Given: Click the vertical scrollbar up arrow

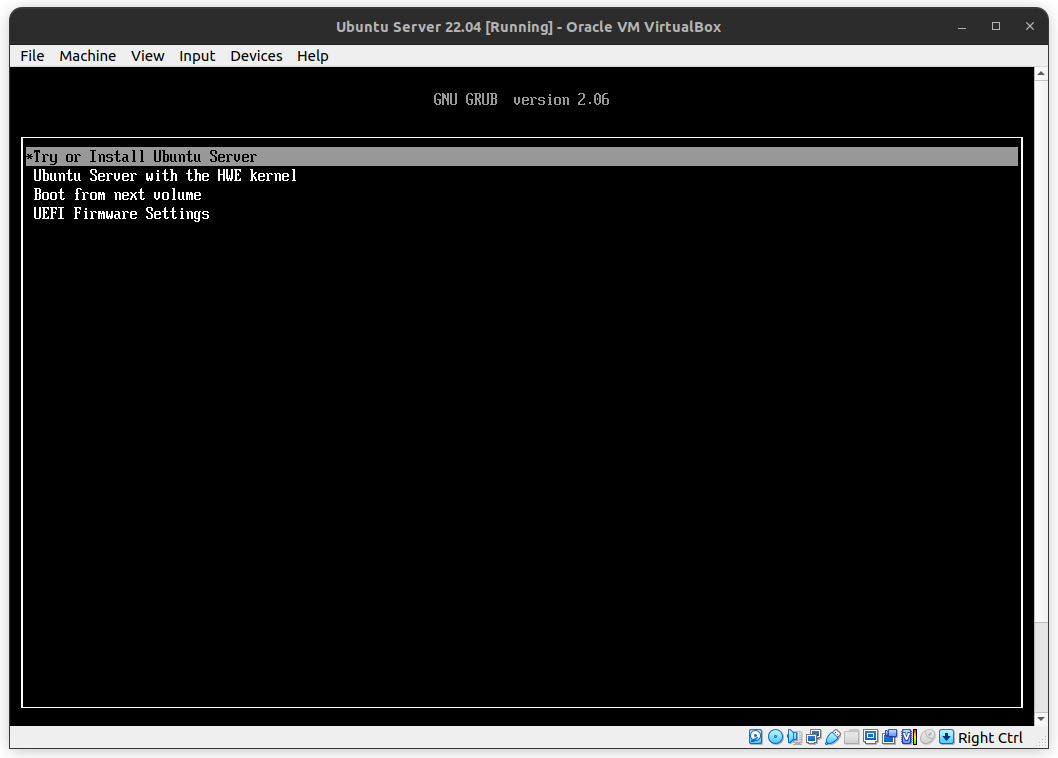Looking at the screenshot, I should [1041, 73].
